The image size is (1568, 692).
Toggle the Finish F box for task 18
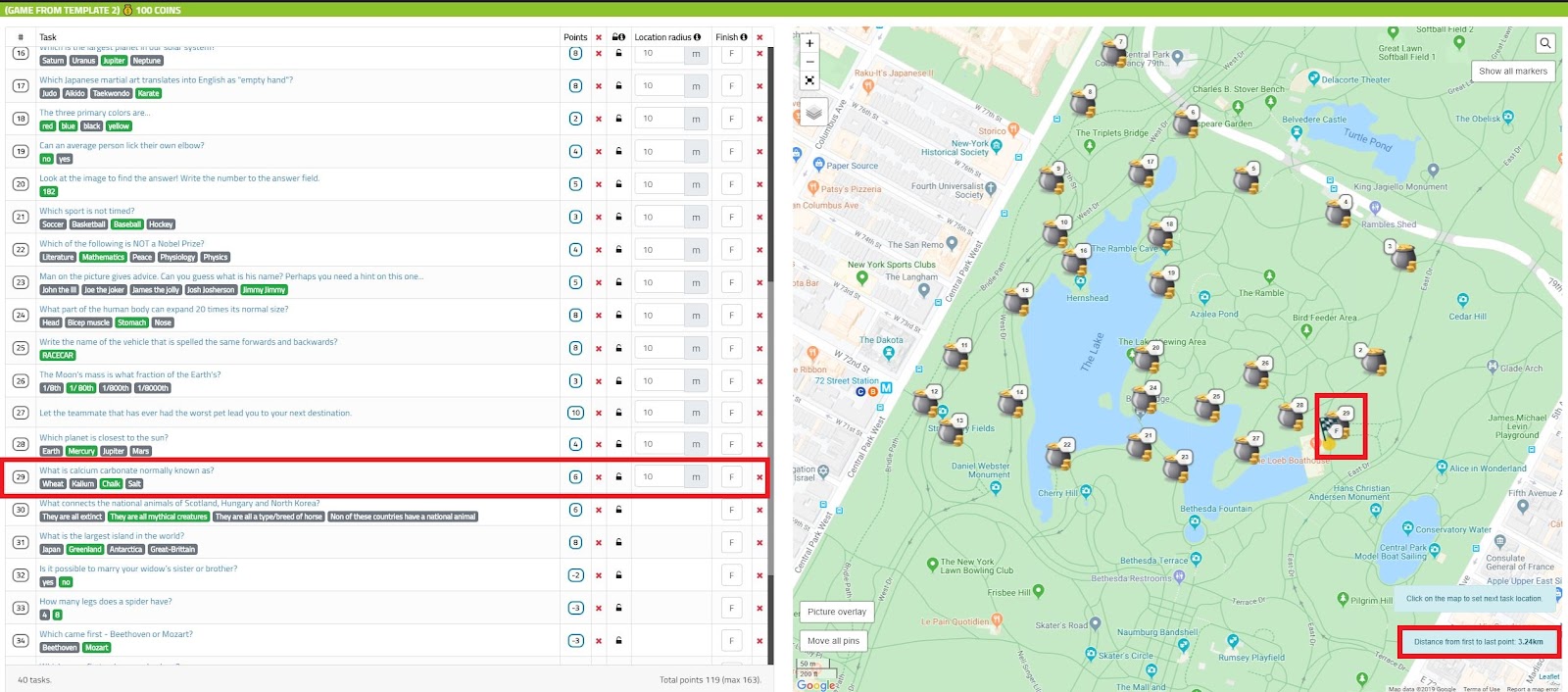[731, 119]
